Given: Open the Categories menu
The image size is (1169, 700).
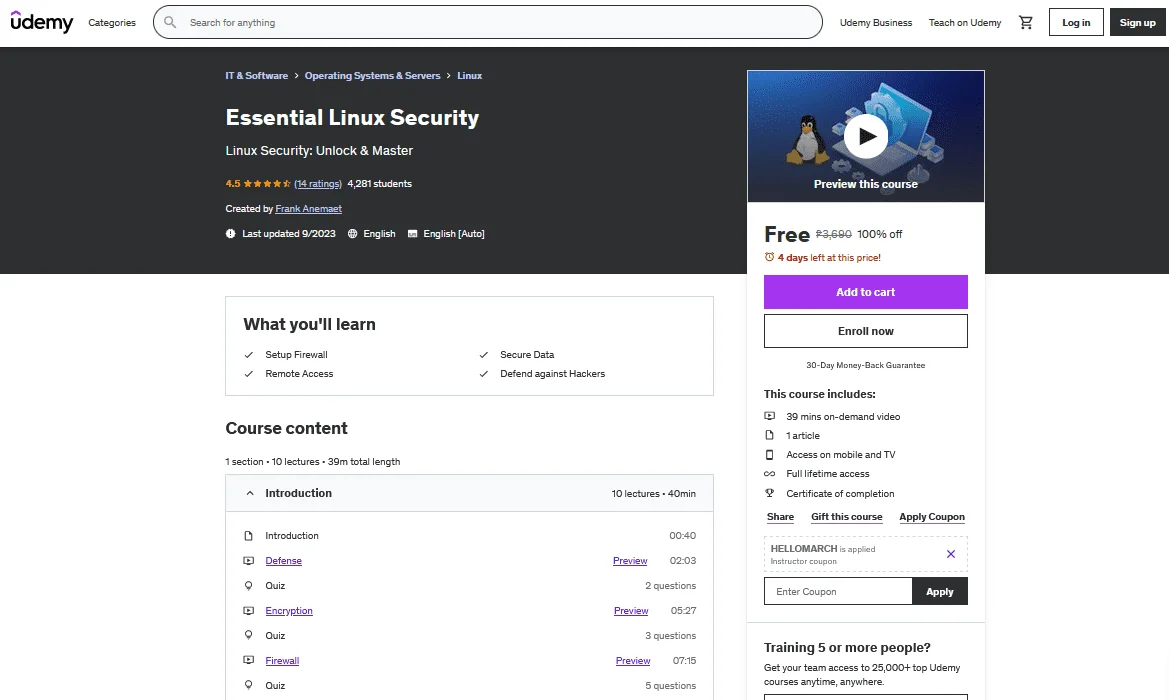Looking at the screenshot, I should (112, 22).
